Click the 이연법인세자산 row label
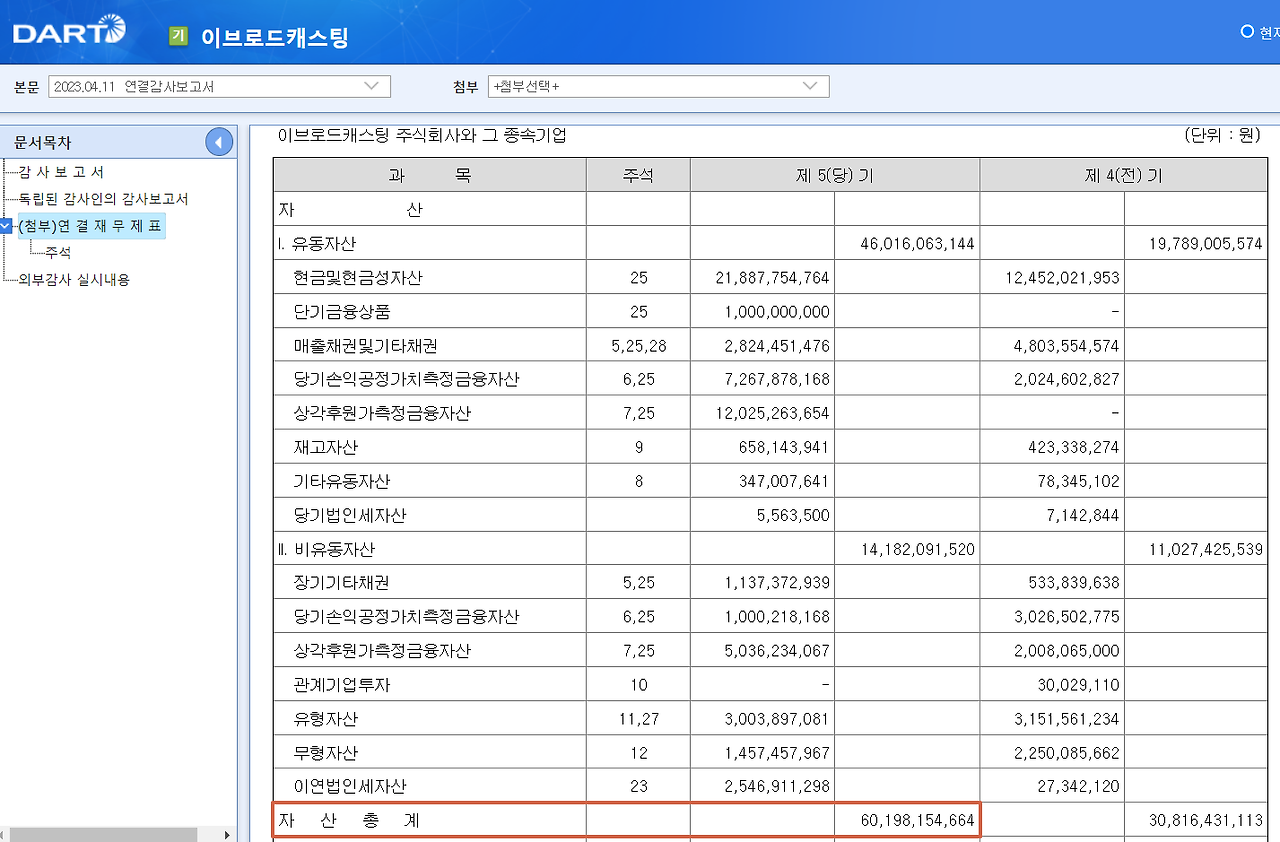 click(350, 787)
